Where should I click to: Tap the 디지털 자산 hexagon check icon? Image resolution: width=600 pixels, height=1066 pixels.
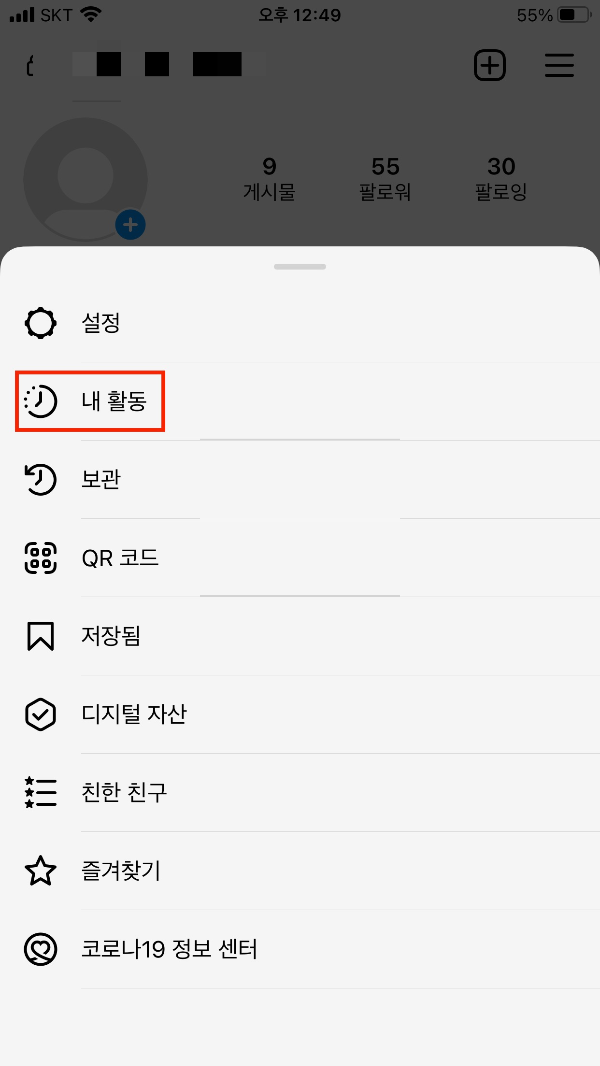41,715
